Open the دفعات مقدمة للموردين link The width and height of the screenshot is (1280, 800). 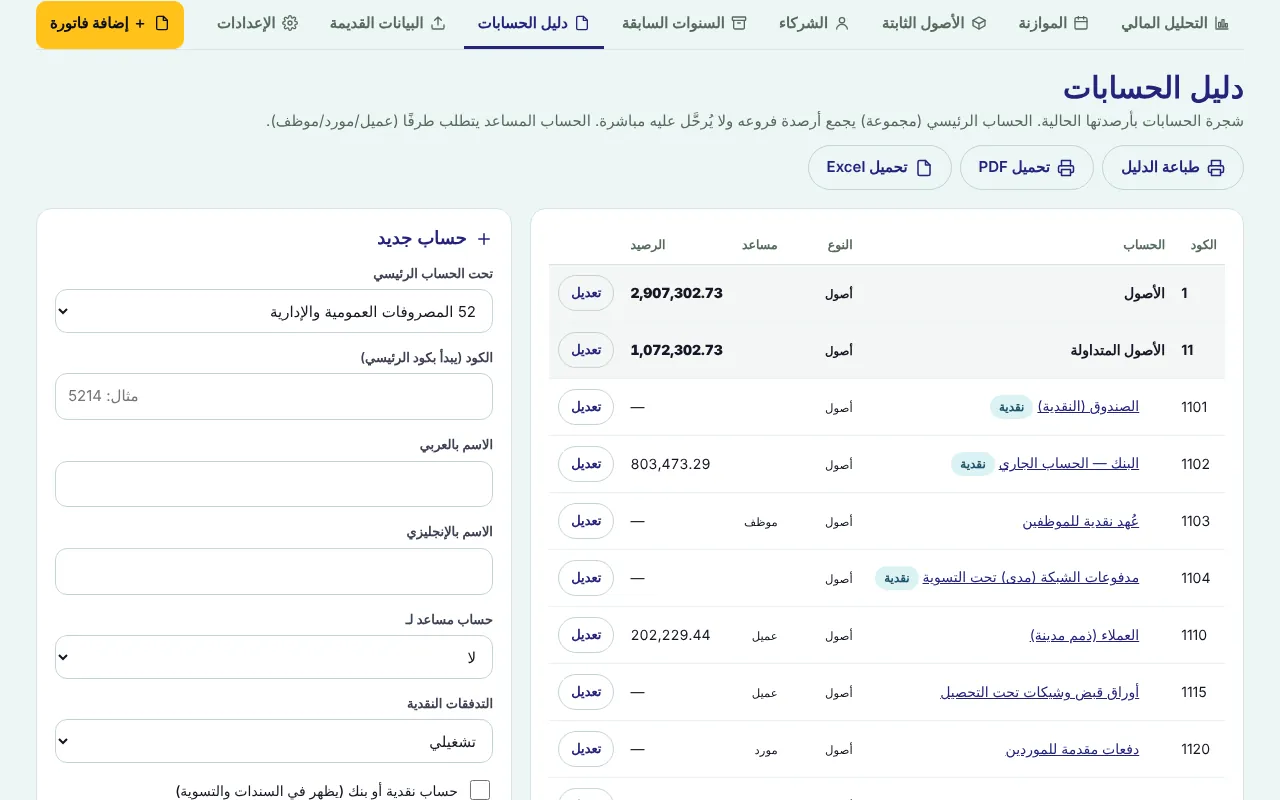pos(1073,749)
